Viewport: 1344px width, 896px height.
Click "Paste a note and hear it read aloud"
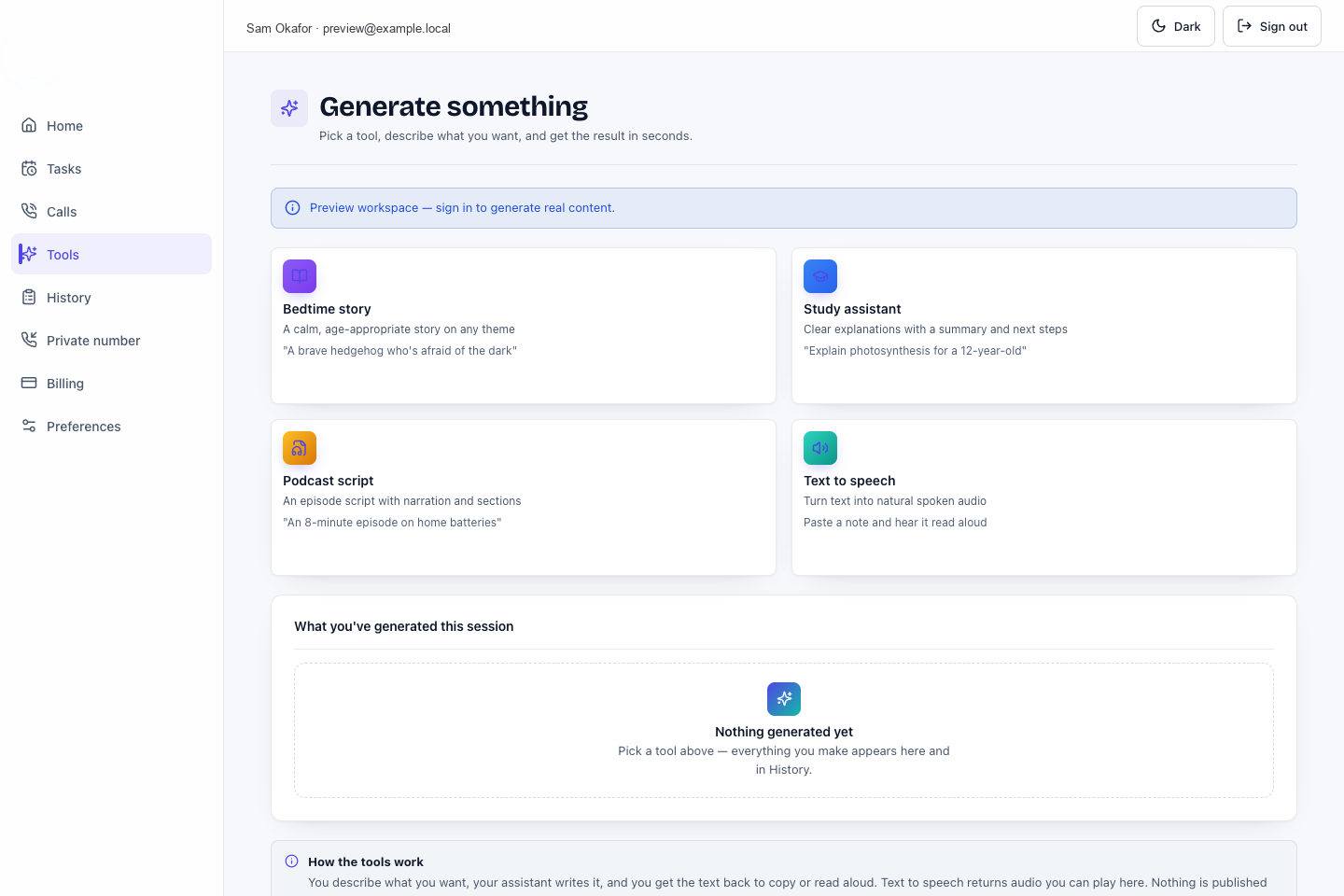895,523
